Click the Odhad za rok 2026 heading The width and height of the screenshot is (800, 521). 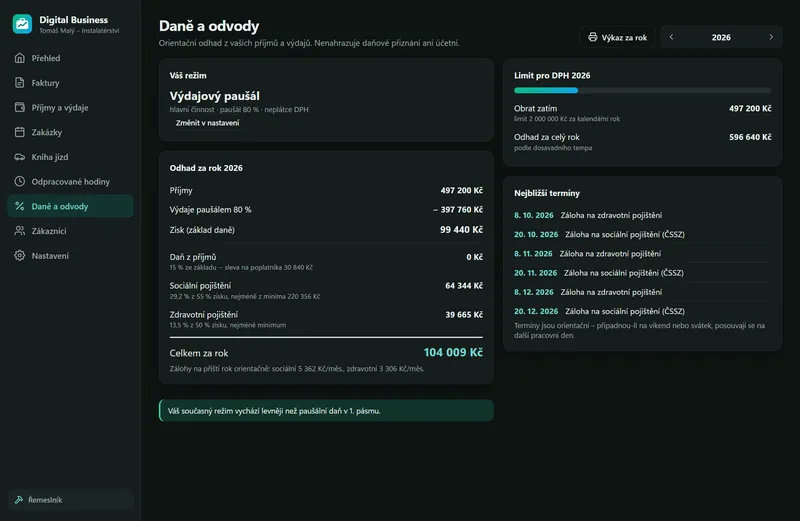206,168
